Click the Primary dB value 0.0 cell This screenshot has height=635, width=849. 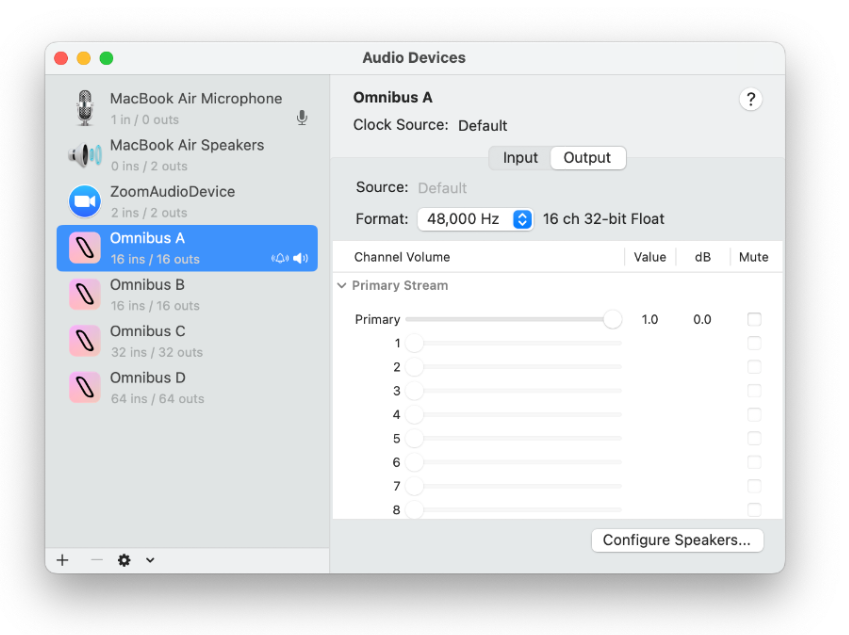(702, 319)
